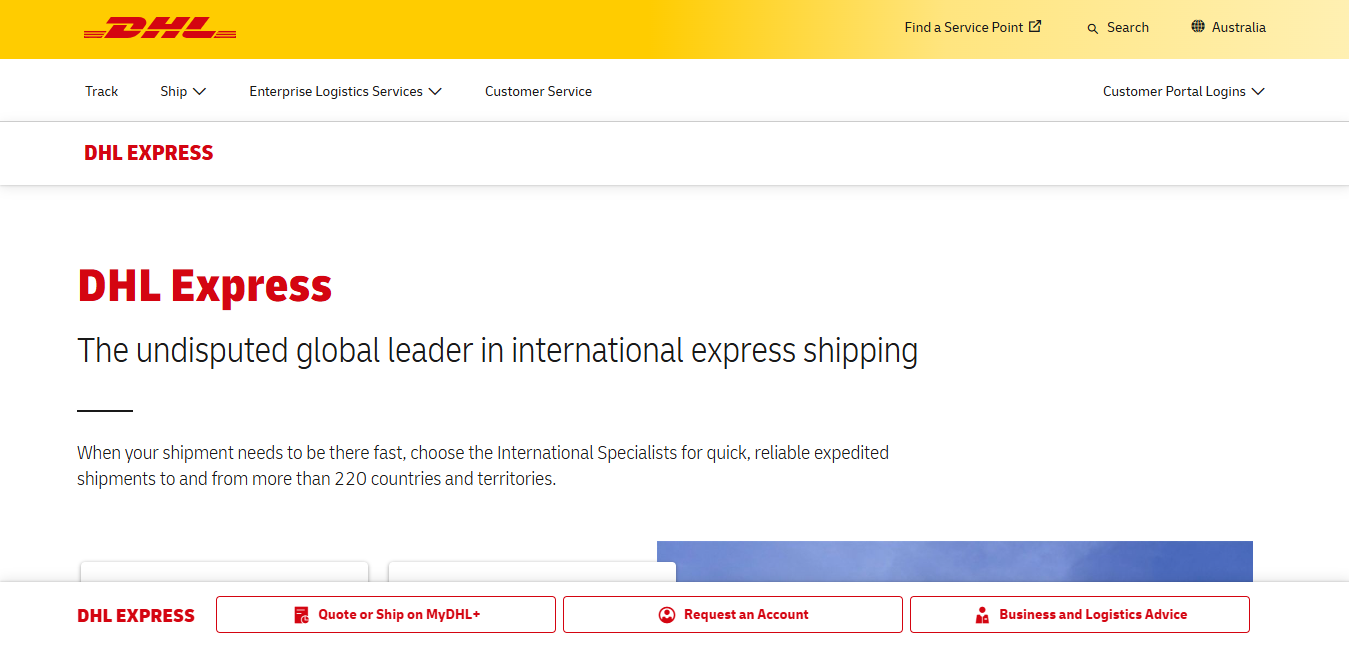Click the advisor icon on Business and Logistics Advice
This screenshot has height=647, width=1349.
981,614
